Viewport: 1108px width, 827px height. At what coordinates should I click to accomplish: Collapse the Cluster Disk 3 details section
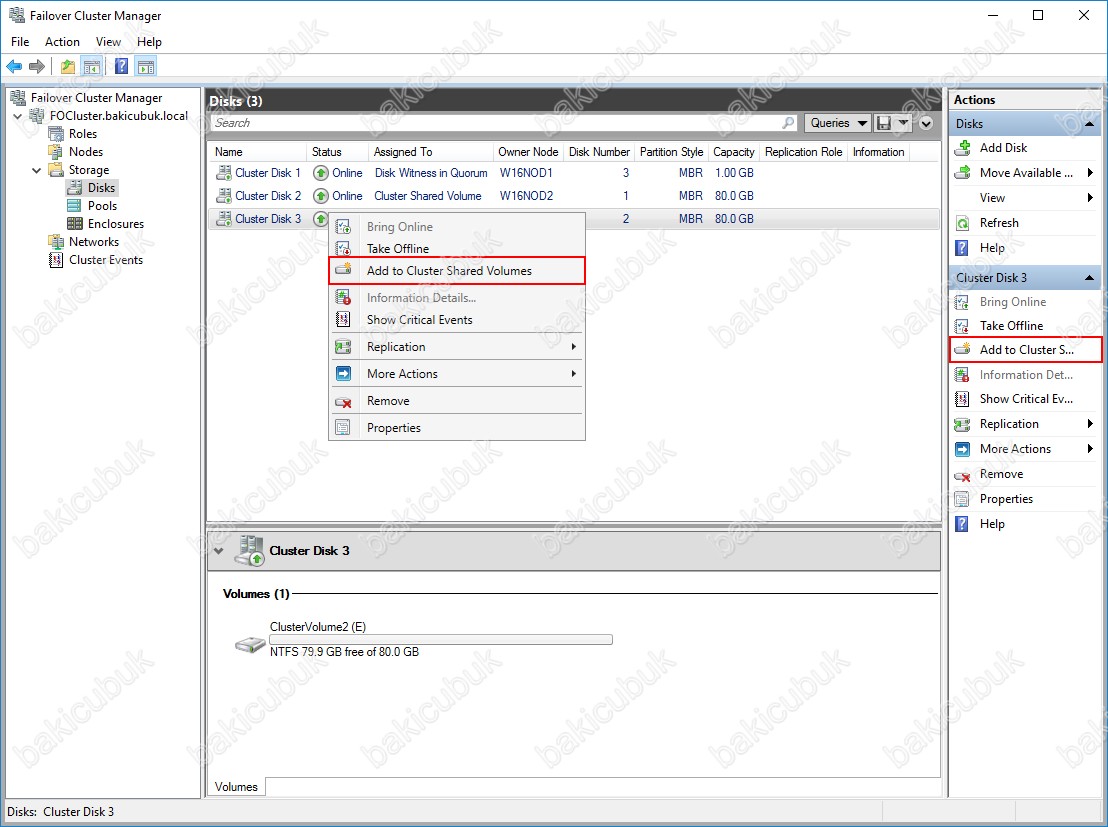(219, 551)
